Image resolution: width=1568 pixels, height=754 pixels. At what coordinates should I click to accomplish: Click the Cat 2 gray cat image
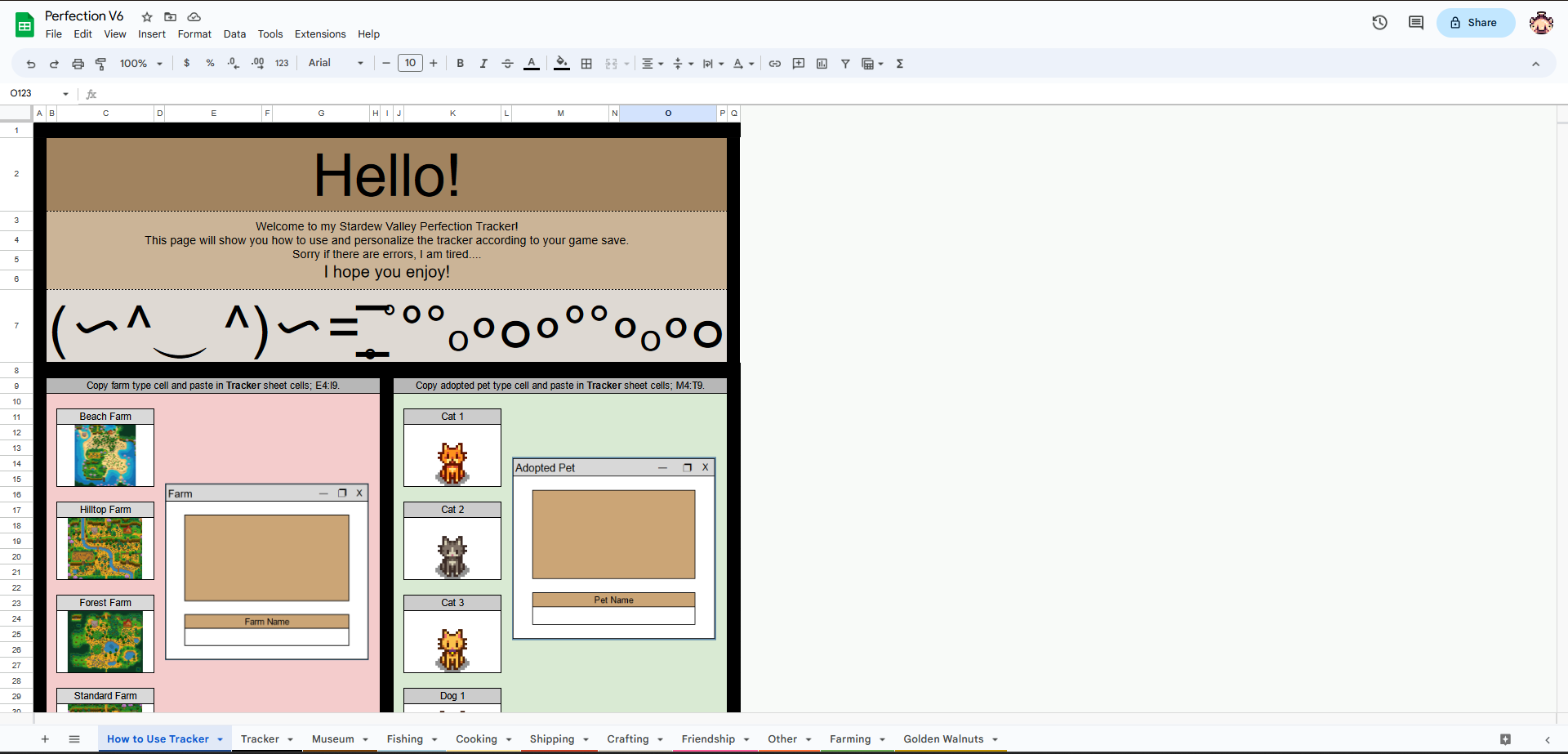tap(452, 556)
